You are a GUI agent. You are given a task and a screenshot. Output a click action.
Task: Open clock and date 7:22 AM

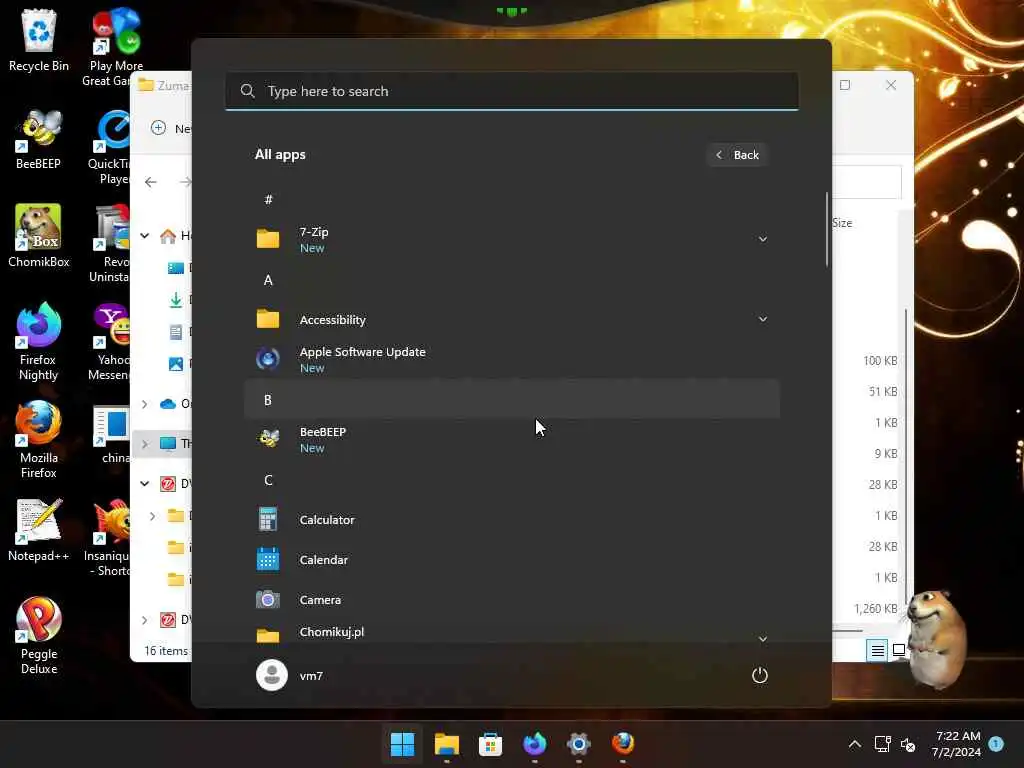pos(957,744)
